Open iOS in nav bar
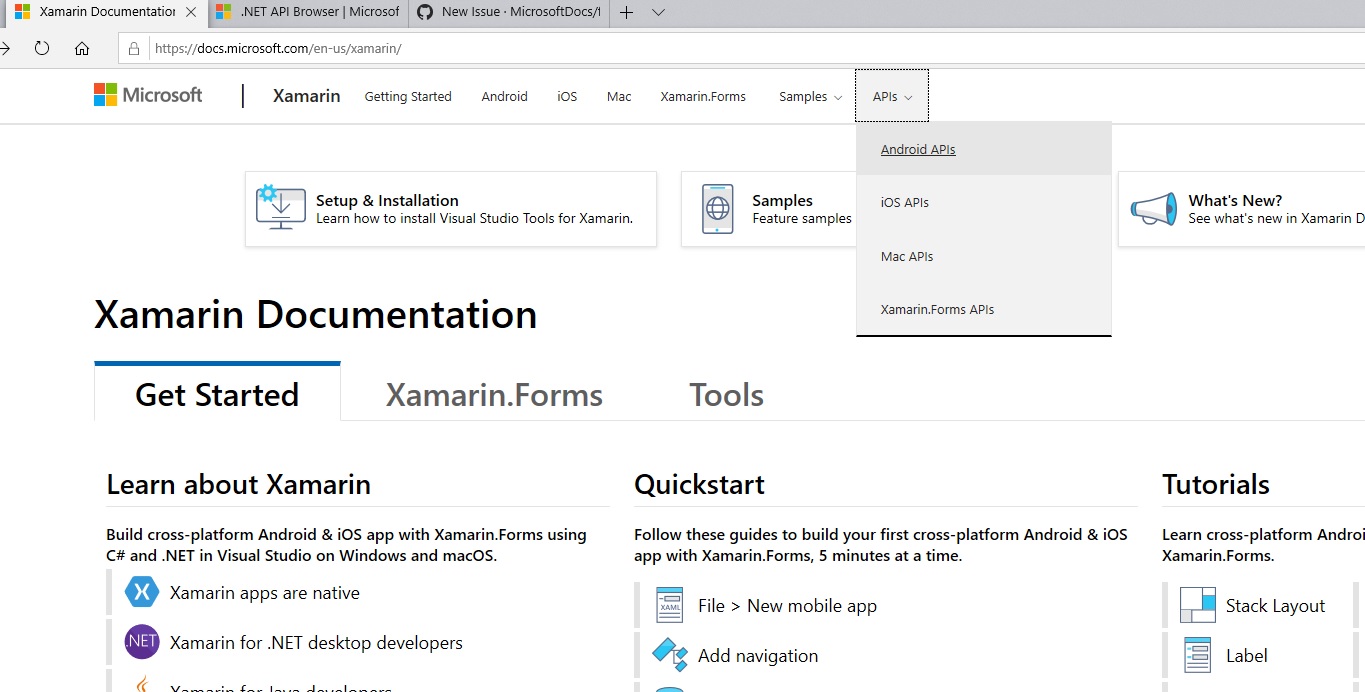Viewport: 1365px width, 692px height. point(567,97)
